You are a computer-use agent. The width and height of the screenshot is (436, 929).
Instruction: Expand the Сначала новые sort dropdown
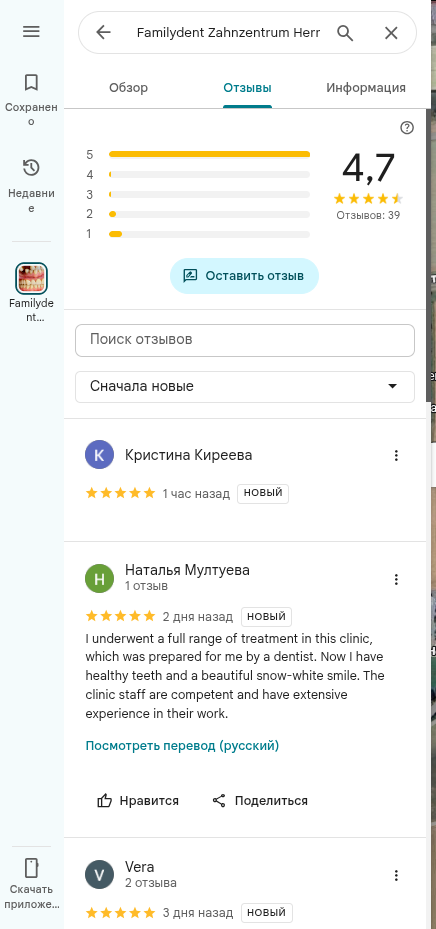[245, 387]
